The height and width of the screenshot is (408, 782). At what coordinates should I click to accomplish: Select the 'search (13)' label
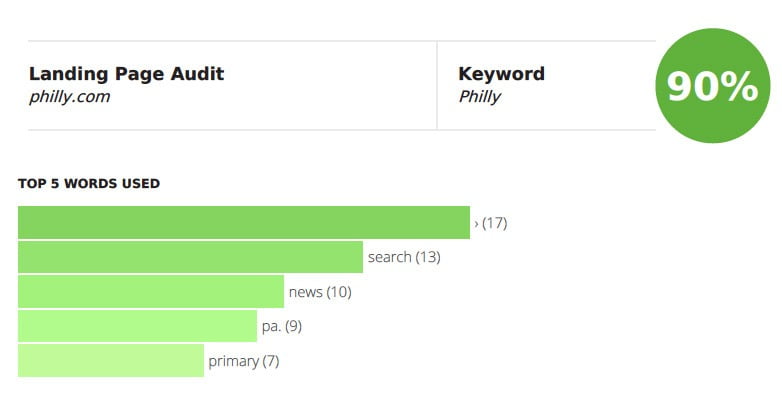[404, 257]
